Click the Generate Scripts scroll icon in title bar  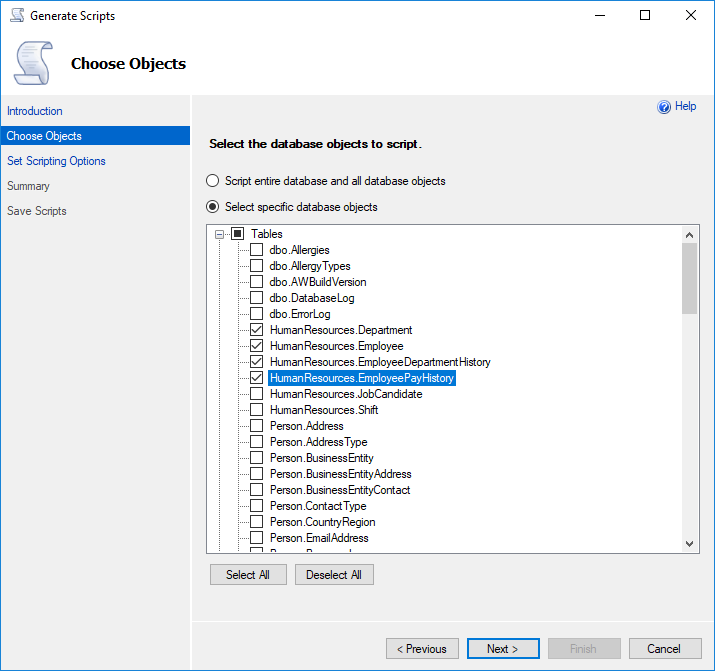(17, 15)
